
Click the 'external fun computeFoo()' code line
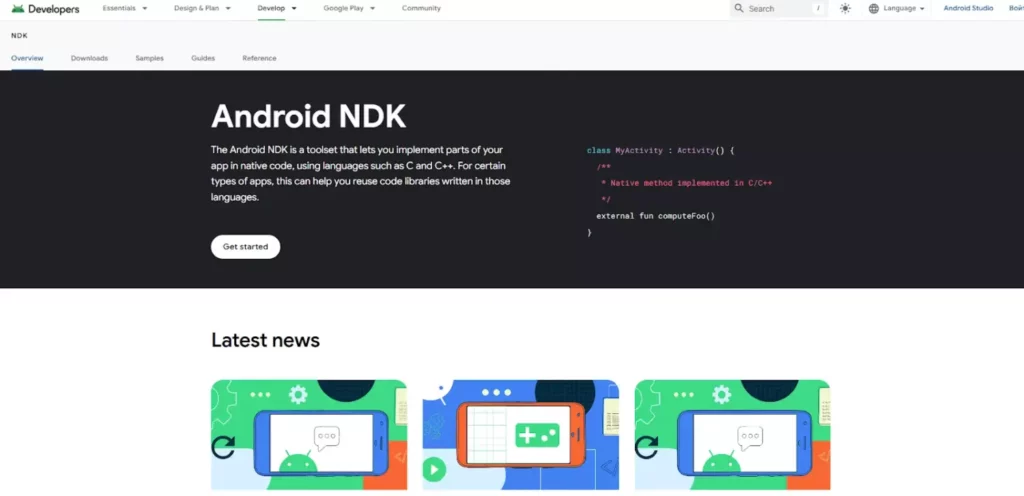[656, 215]
